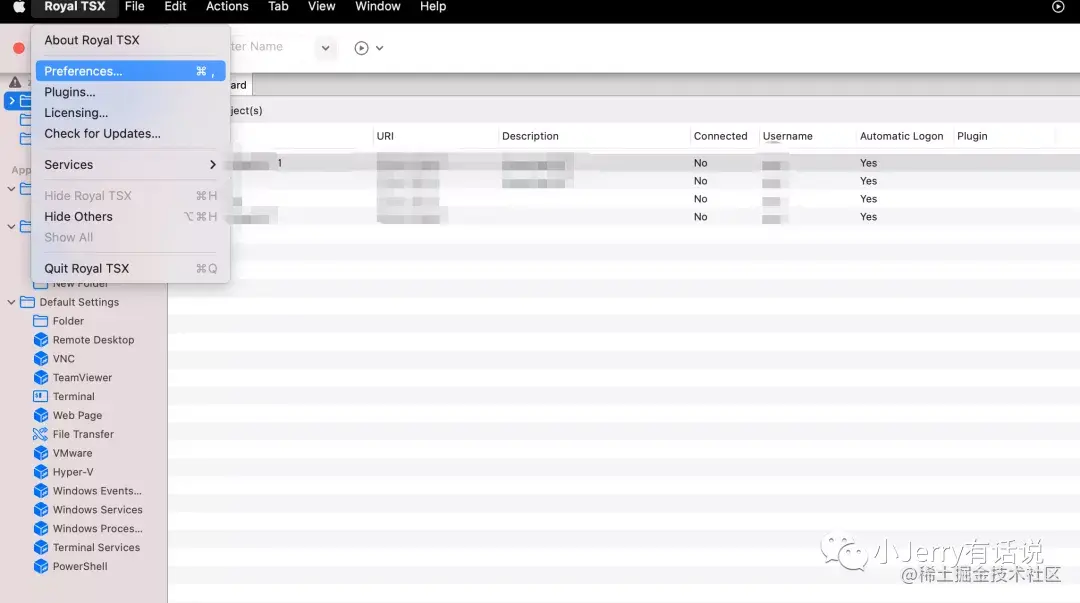The image size is (1080, 603).
Task: Select the PowerShell icon
Action: point(41,566)
